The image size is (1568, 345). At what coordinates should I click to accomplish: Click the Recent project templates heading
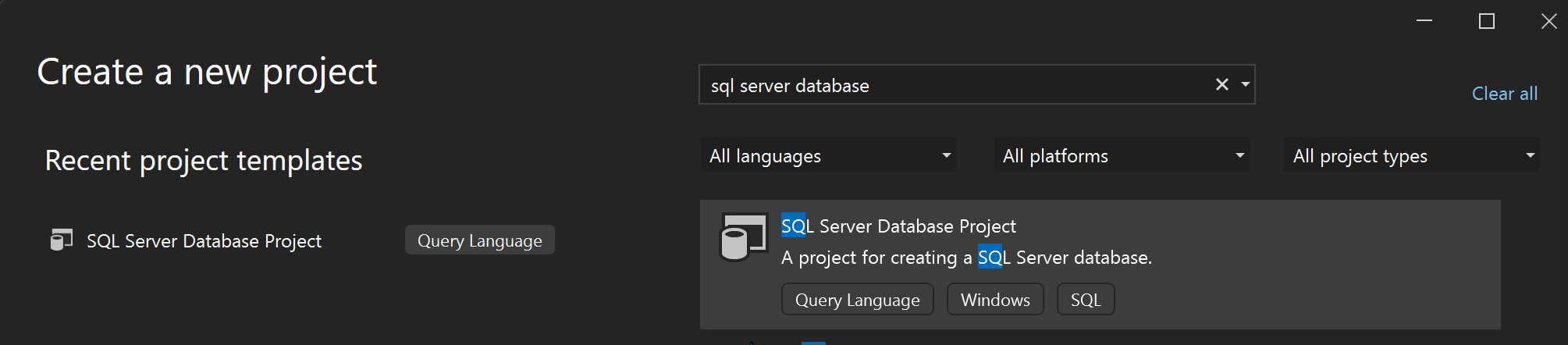204,161
